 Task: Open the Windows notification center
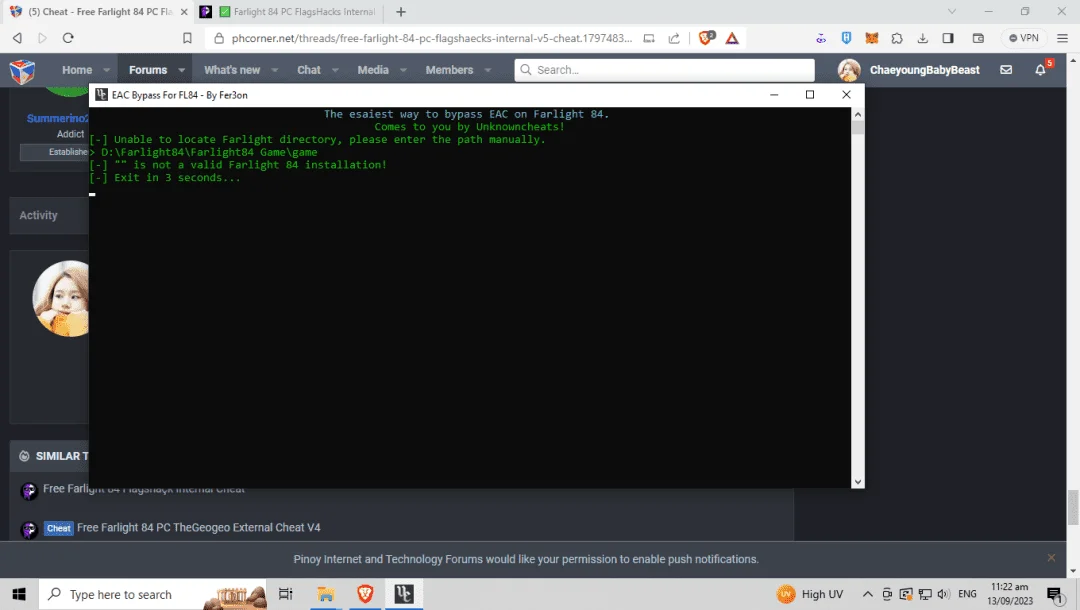click(1055, 594)
